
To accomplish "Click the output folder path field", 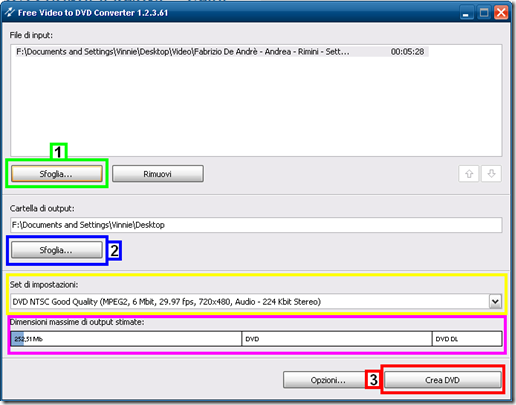I will click(256, 225).
